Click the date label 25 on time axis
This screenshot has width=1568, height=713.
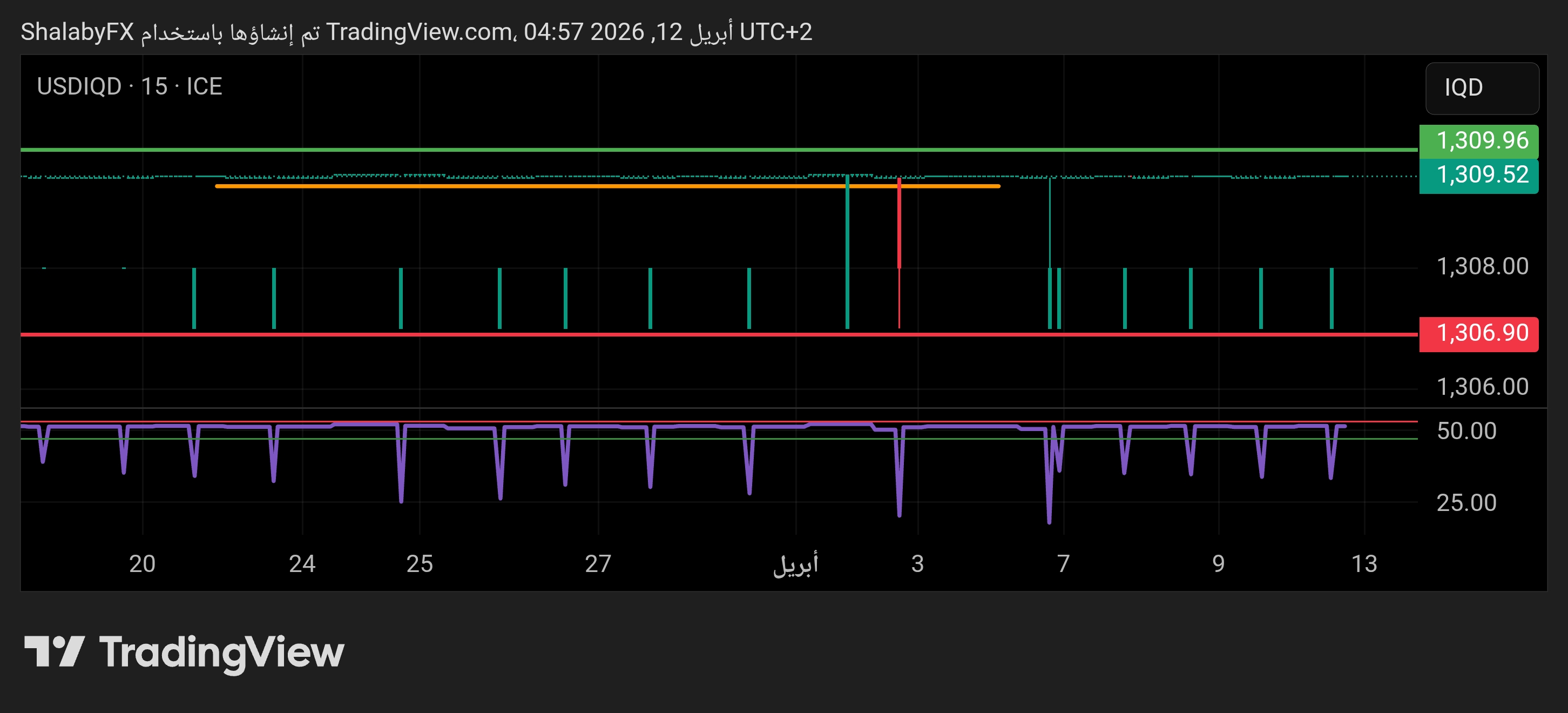tap(420, 564)
